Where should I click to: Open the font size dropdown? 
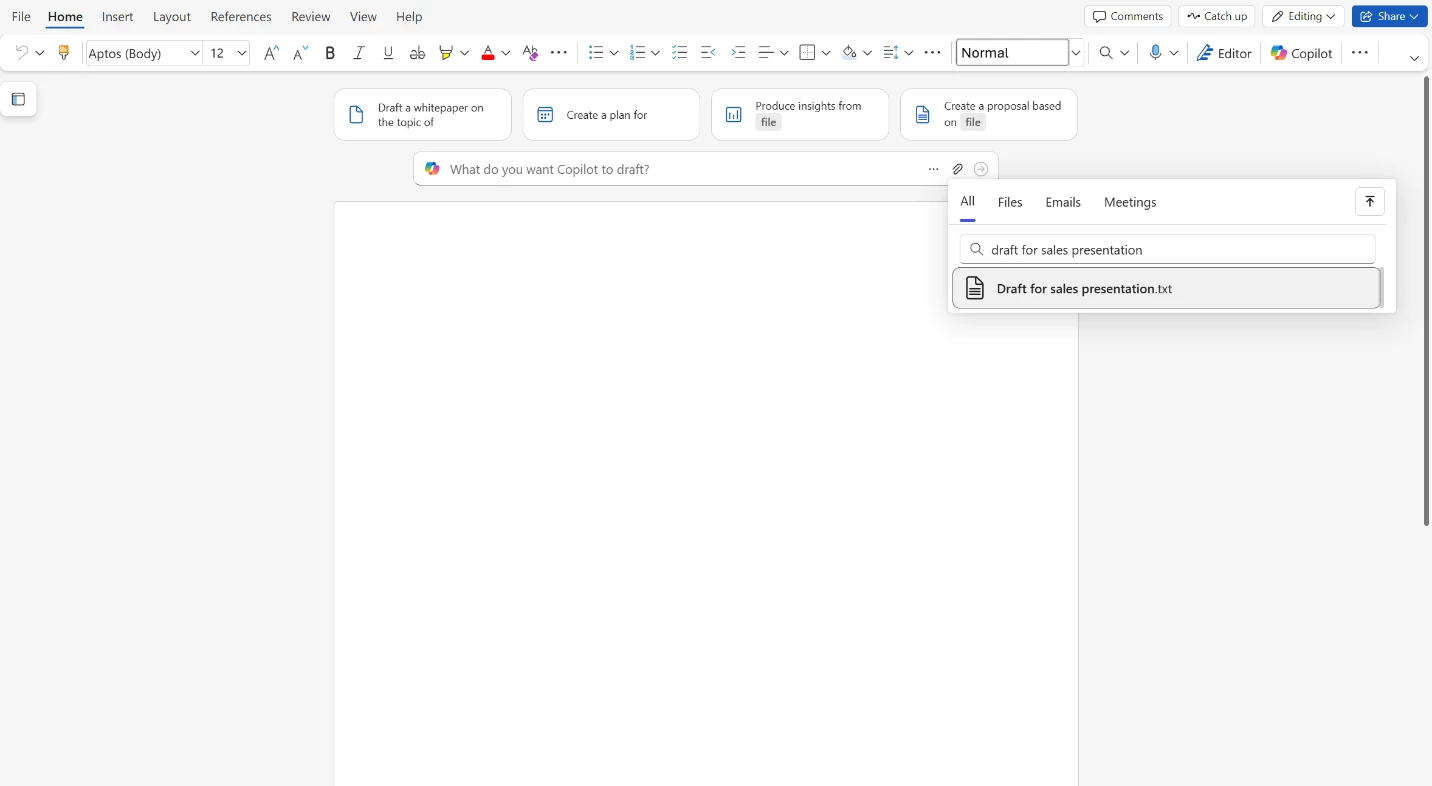242,53
